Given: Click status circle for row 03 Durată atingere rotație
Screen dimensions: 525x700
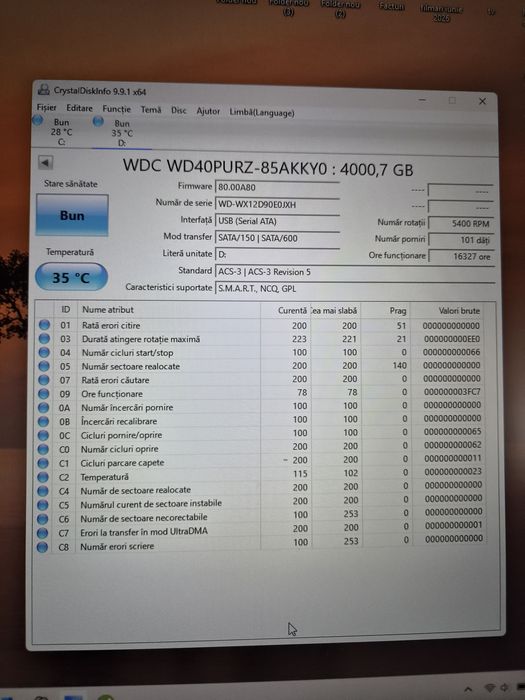Looking at the screenshot, I should click(44, 338).
